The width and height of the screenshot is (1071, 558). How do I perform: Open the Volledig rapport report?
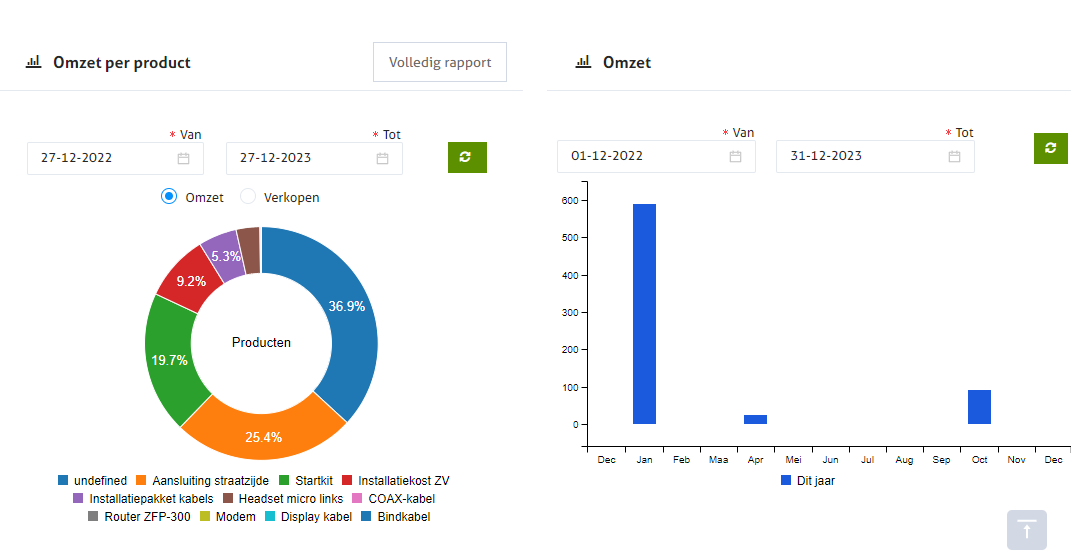[439, 62]
